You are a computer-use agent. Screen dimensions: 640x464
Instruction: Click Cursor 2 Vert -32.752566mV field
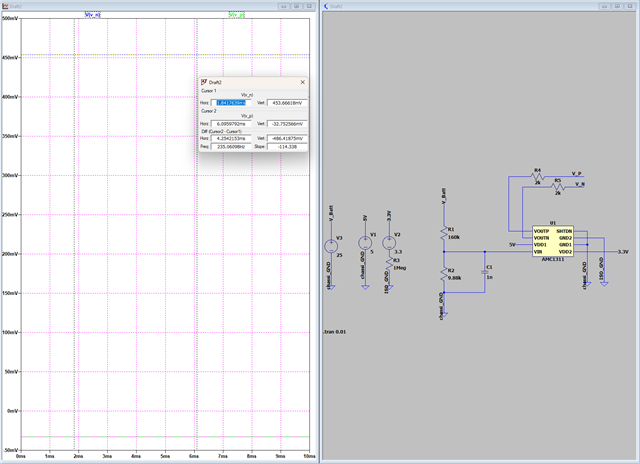pos(287,124)
